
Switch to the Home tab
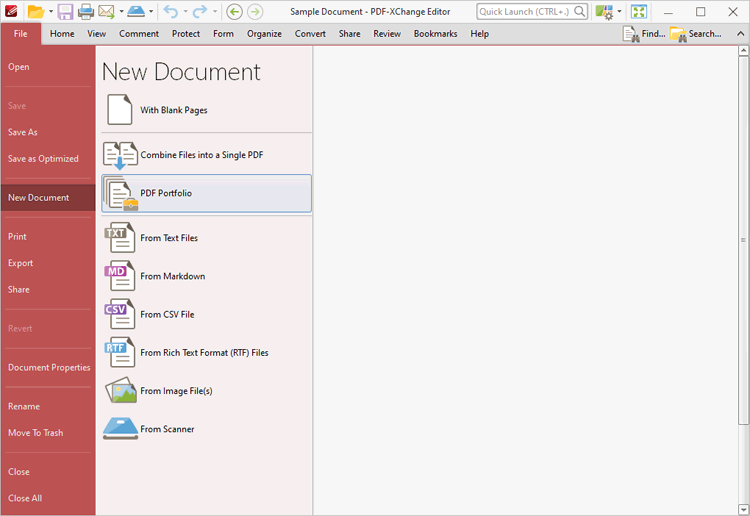pos(62,34)
